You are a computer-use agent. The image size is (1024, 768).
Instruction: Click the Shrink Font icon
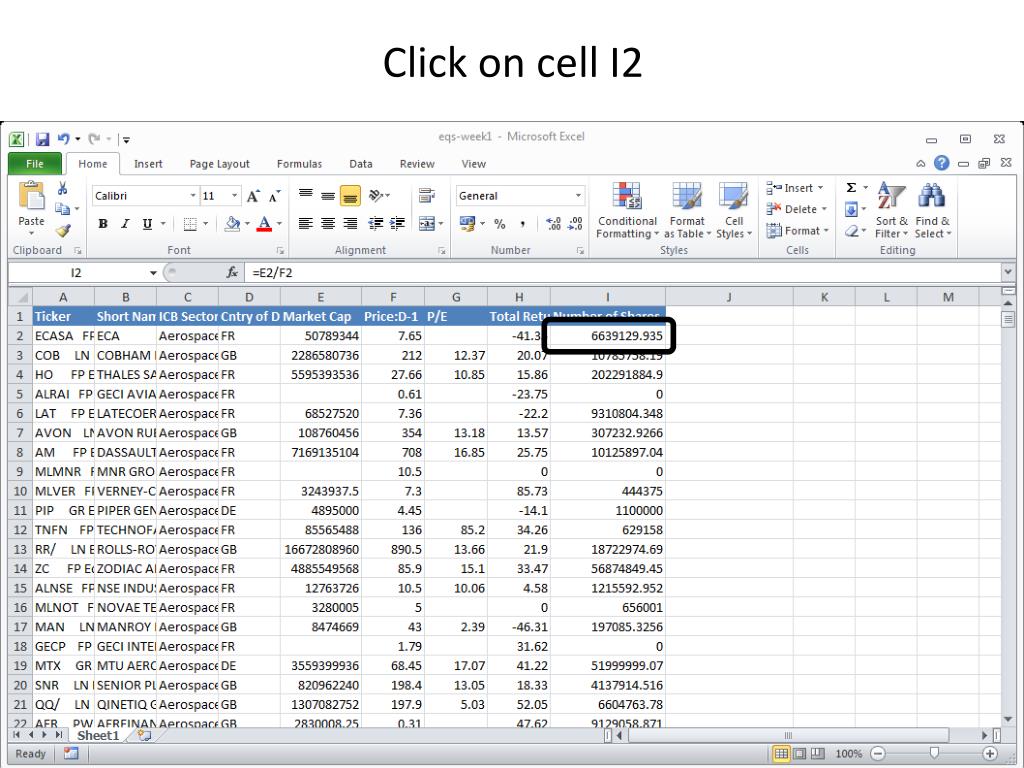tap(275, 196)
